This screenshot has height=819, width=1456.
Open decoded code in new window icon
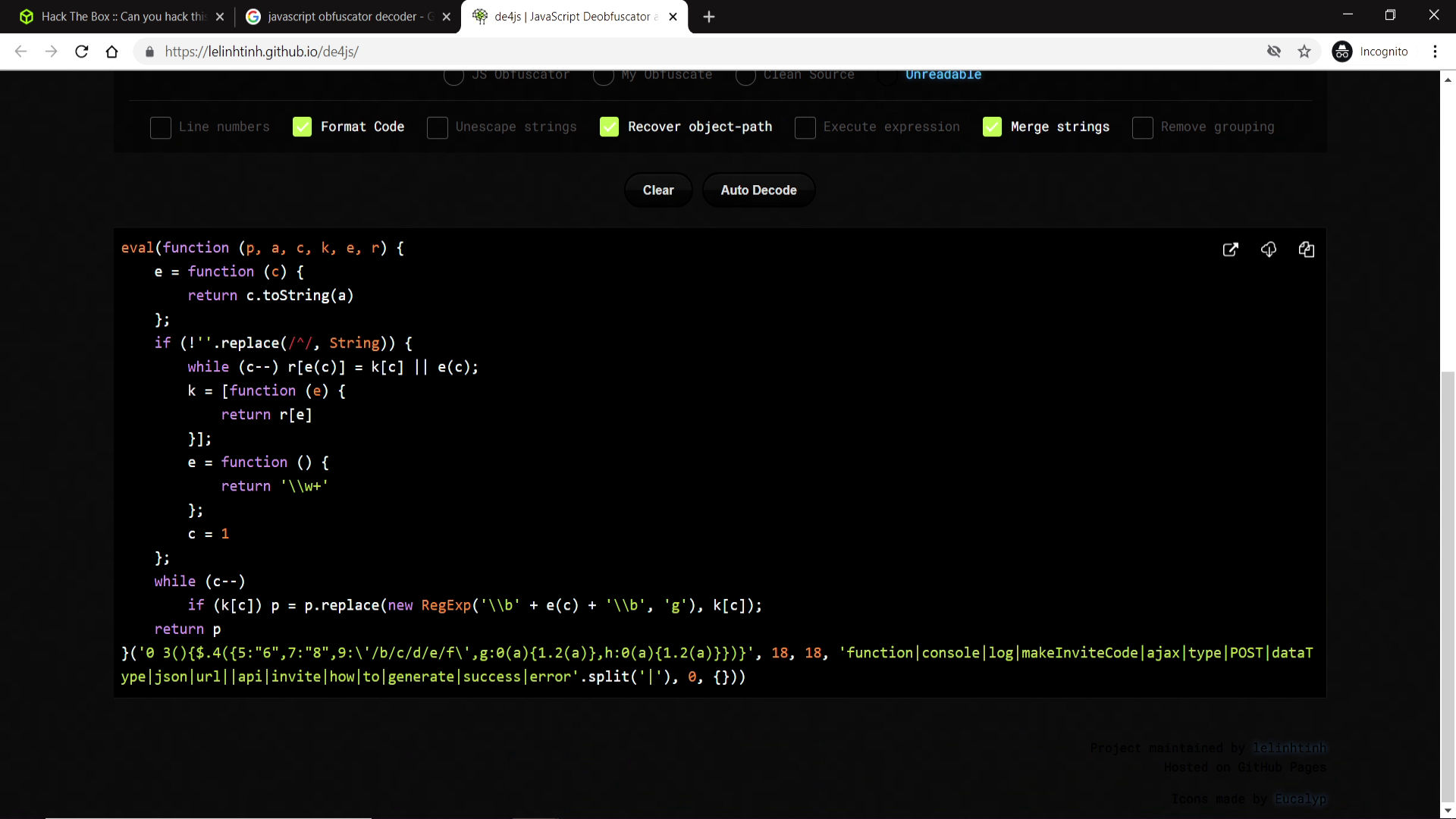tap(1231, 249)
